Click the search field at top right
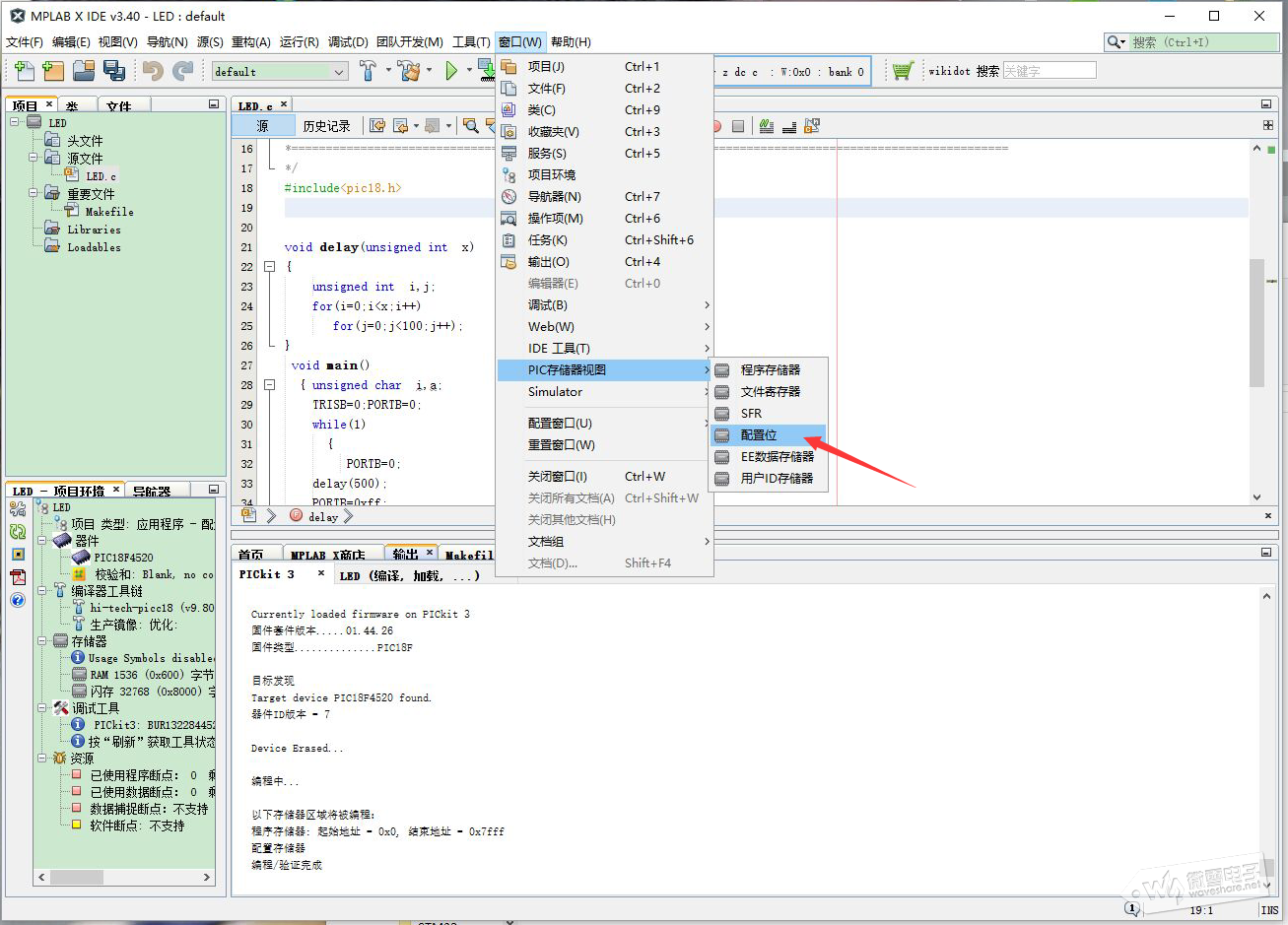 (x=1200, y=42)
